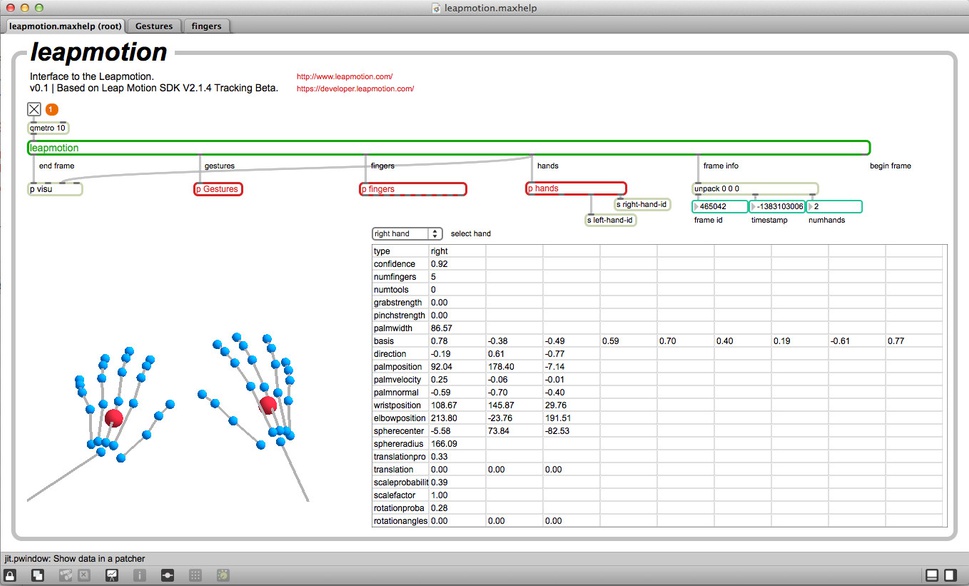969x586 pixels.
Task: Click the 'grabstrength' row label
Action: coord(398,302)
